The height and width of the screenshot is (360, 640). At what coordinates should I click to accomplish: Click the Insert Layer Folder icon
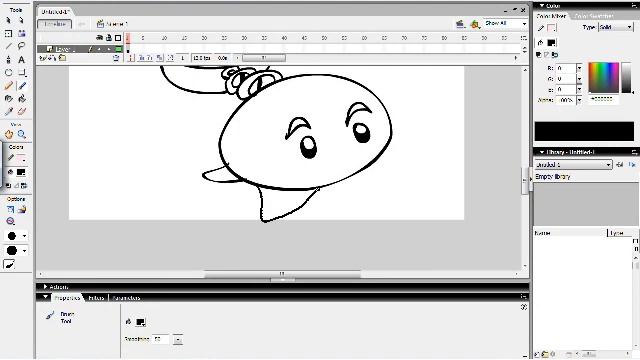pos(62,58)
